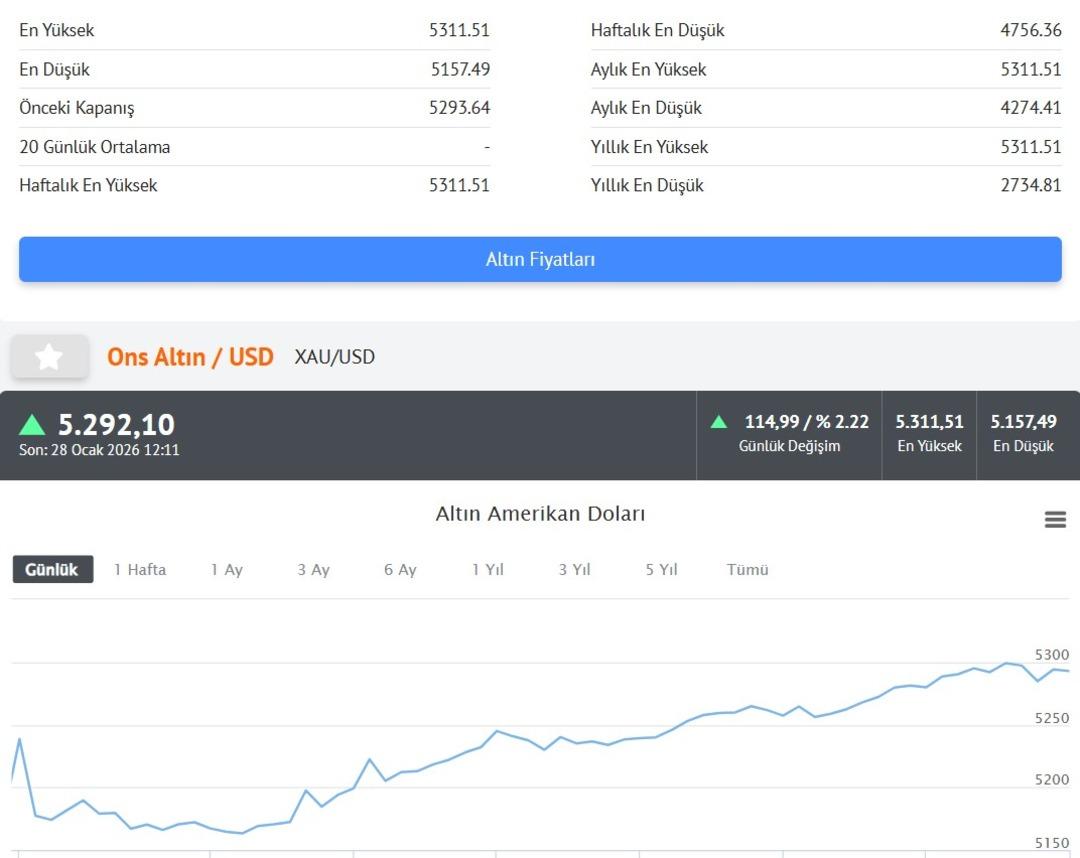Image resolution: width=1080 pixels, height=858 pixels.
Task: Select the Günlük chart range
Action: click(x=52, y=569)
